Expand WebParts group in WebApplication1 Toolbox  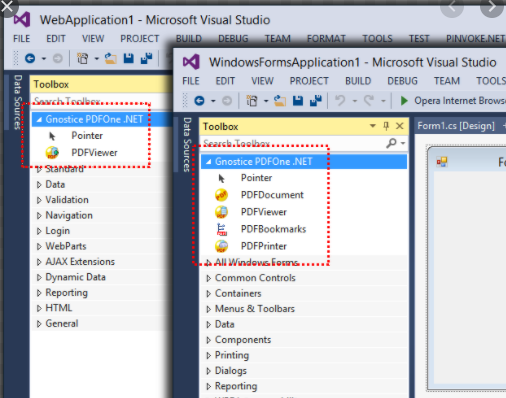click(39, 246)
